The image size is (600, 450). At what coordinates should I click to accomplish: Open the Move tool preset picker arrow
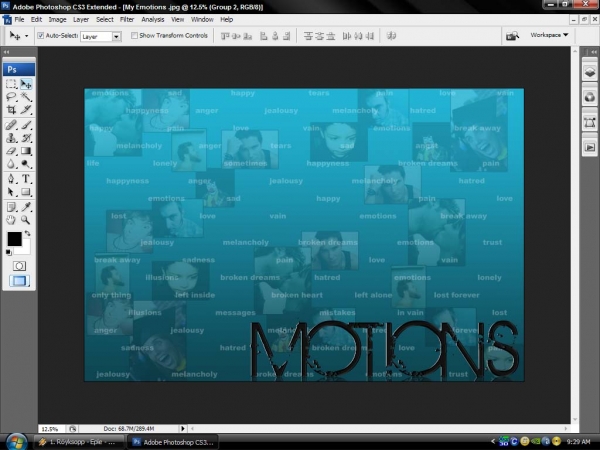26,36
